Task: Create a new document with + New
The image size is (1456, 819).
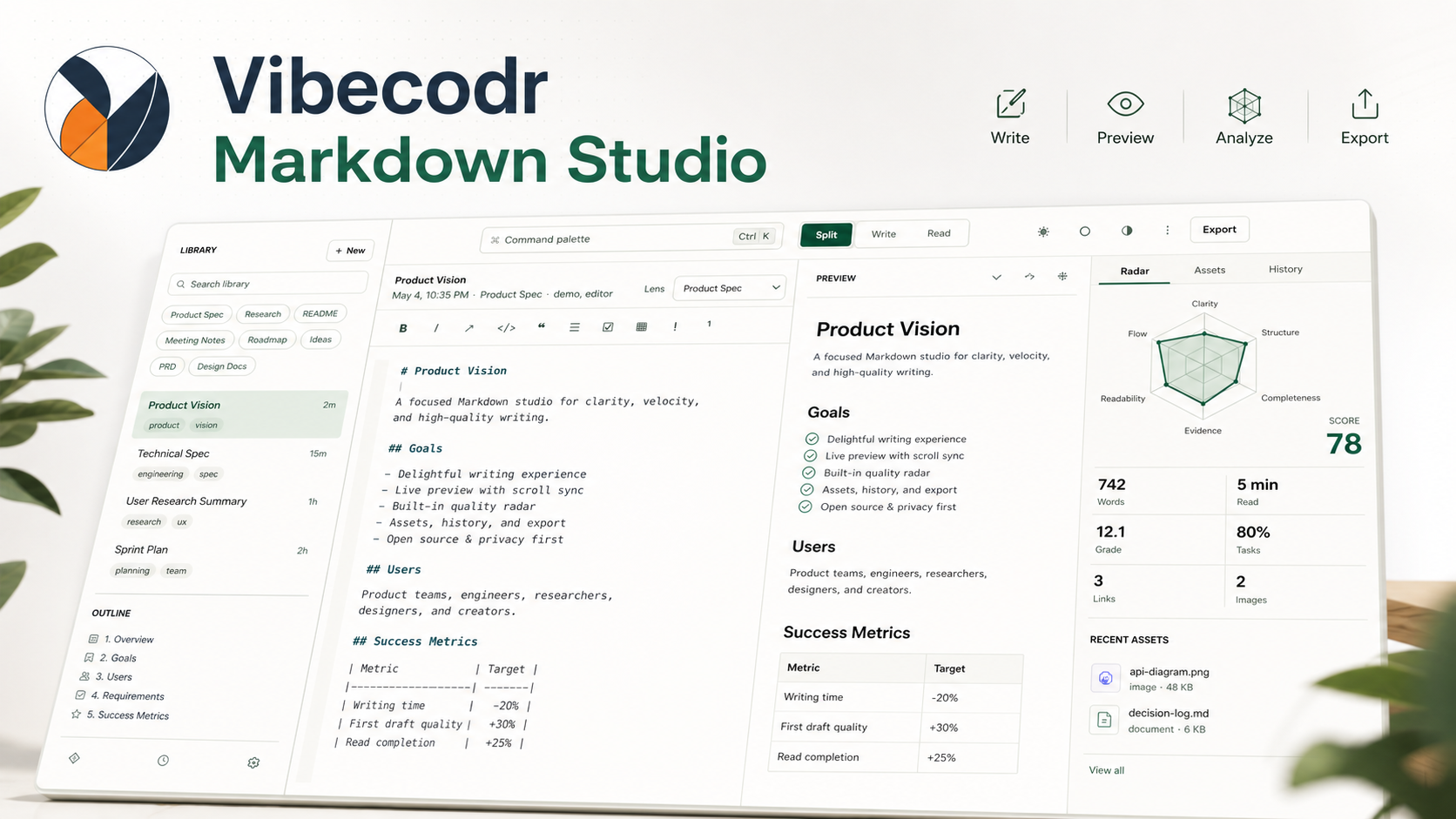Action: [350, 251]
